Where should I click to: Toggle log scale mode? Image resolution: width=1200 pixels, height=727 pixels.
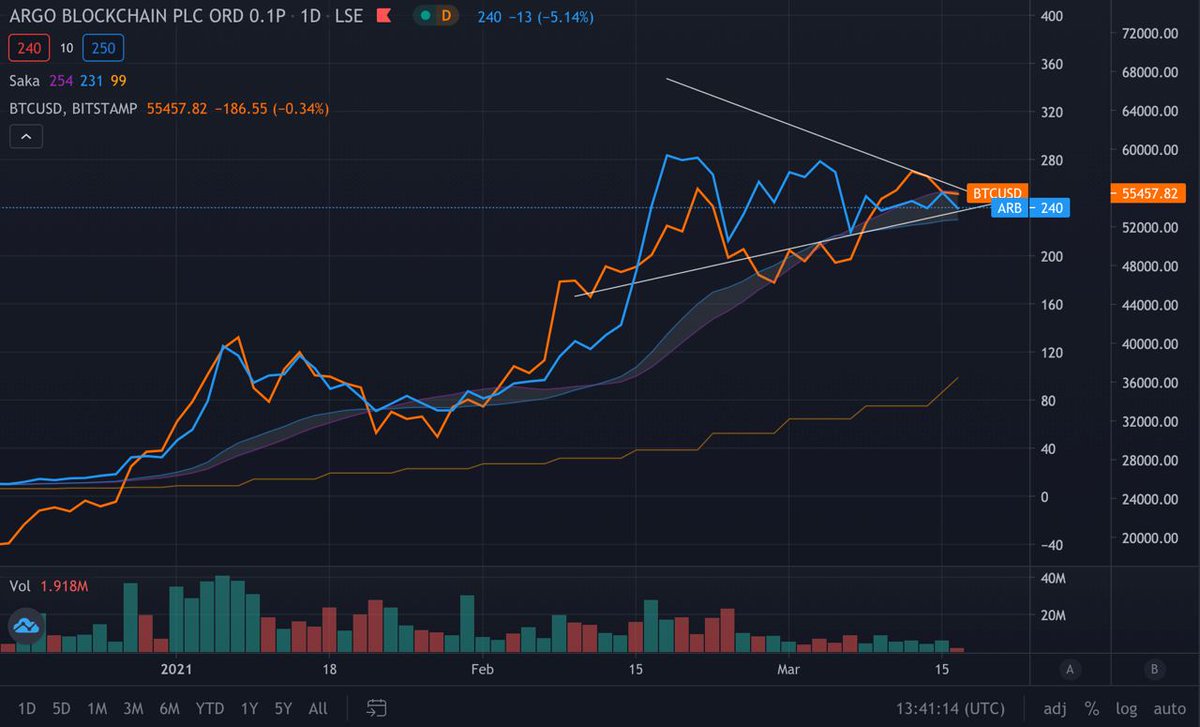(1126, 708)
